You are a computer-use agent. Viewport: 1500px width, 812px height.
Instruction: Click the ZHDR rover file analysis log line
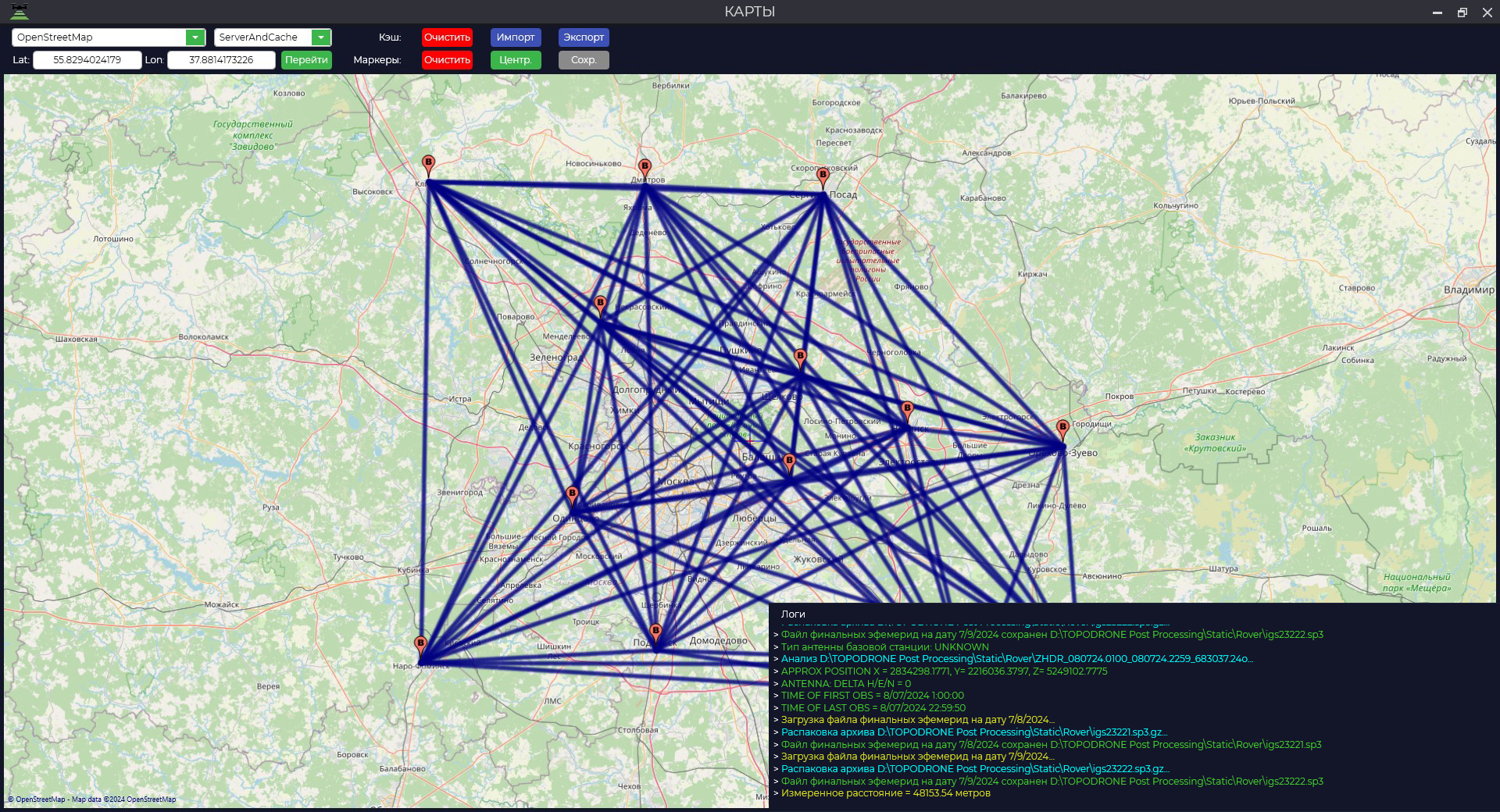click(x=1016, y=659)
